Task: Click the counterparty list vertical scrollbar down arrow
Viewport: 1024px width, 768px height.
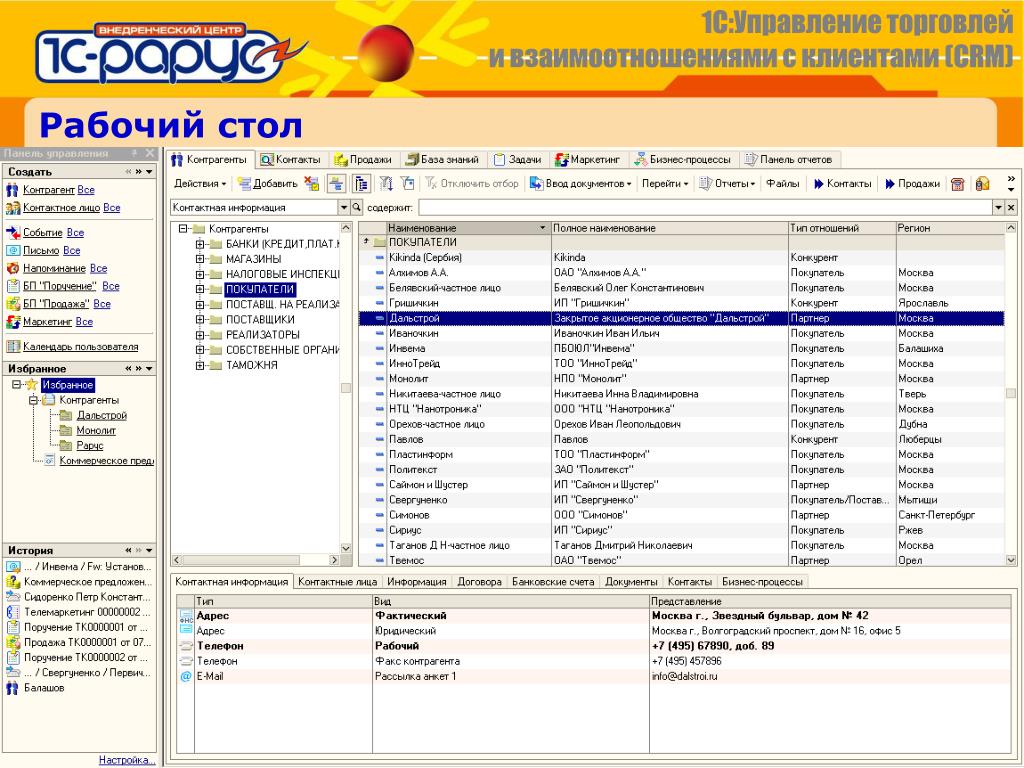Action: tap(1011, 560)
